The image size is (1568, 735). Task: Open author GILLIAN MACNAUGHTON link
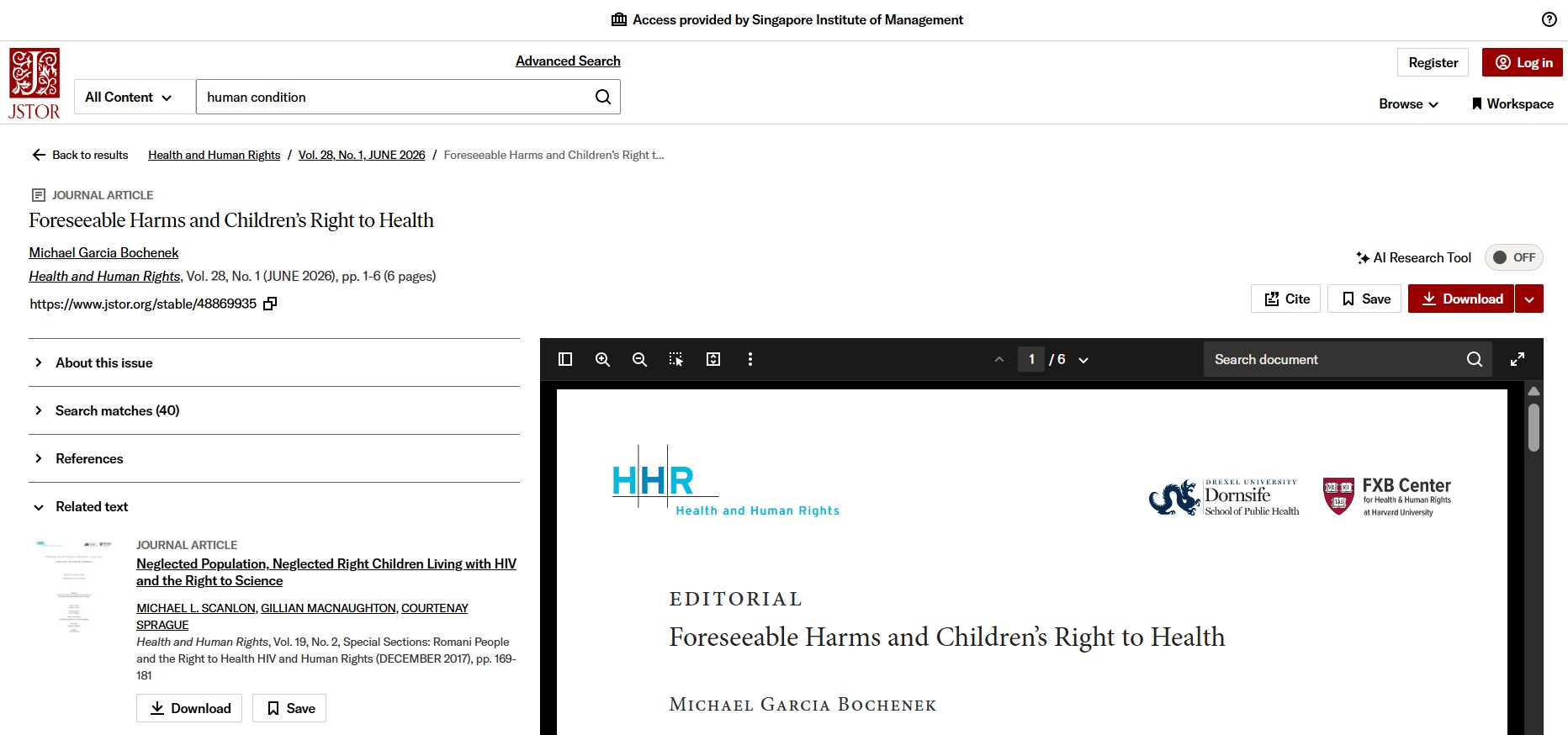[328, 608]
